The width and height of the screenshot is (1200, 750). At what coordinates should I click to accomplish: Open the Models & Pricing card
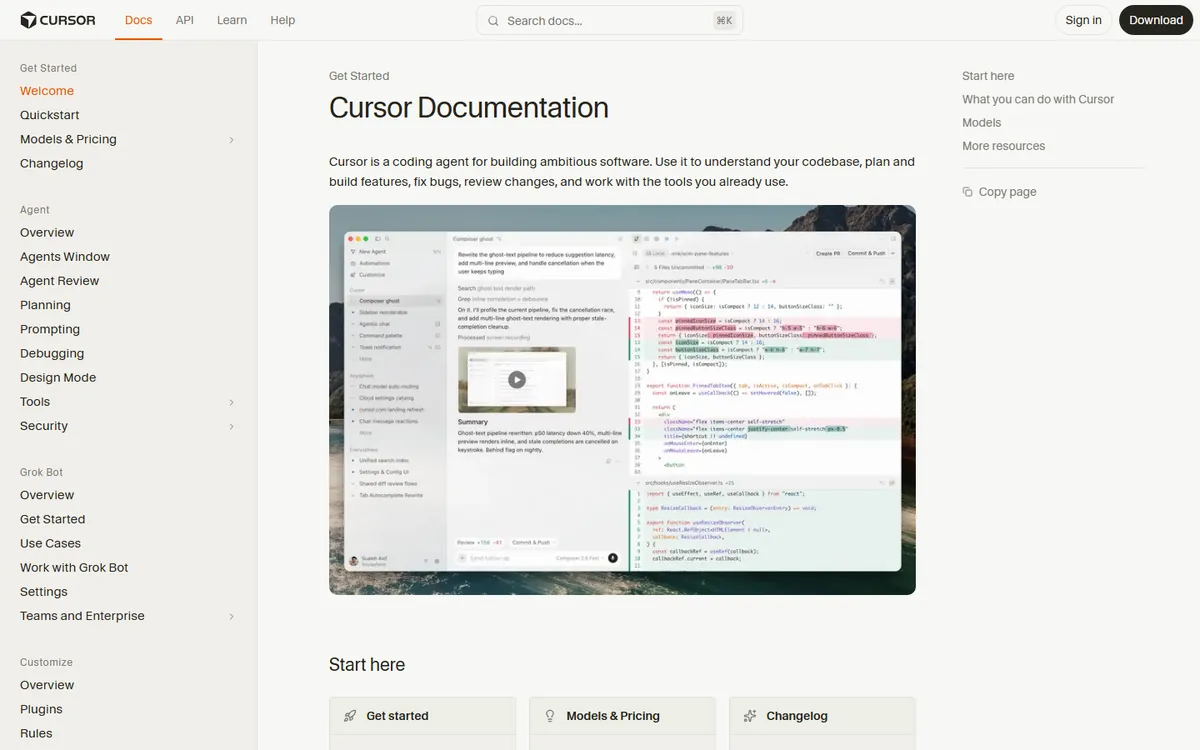coord(622,723)
